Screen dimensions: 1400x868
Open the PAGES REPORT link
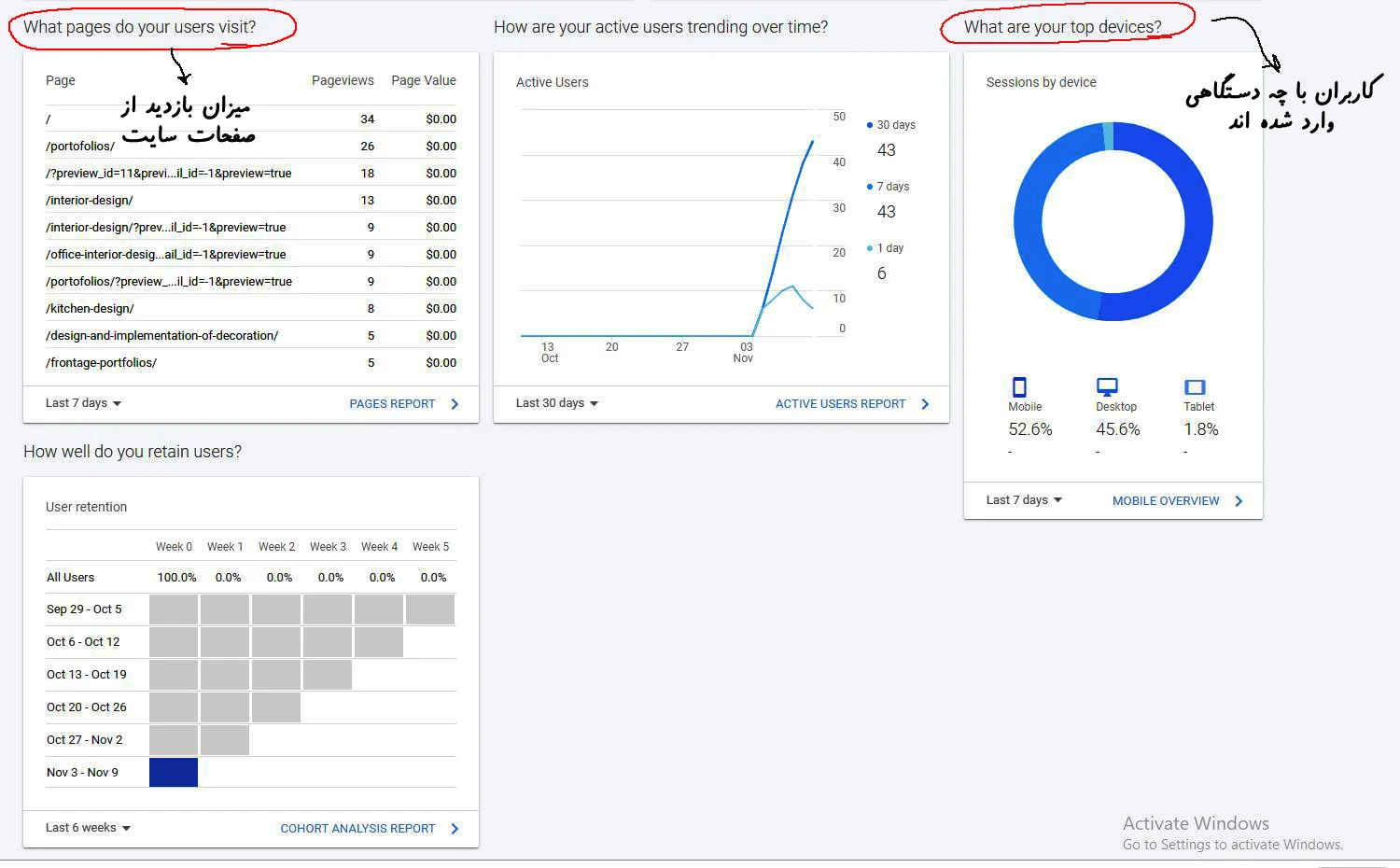click(x=392, y=404)
